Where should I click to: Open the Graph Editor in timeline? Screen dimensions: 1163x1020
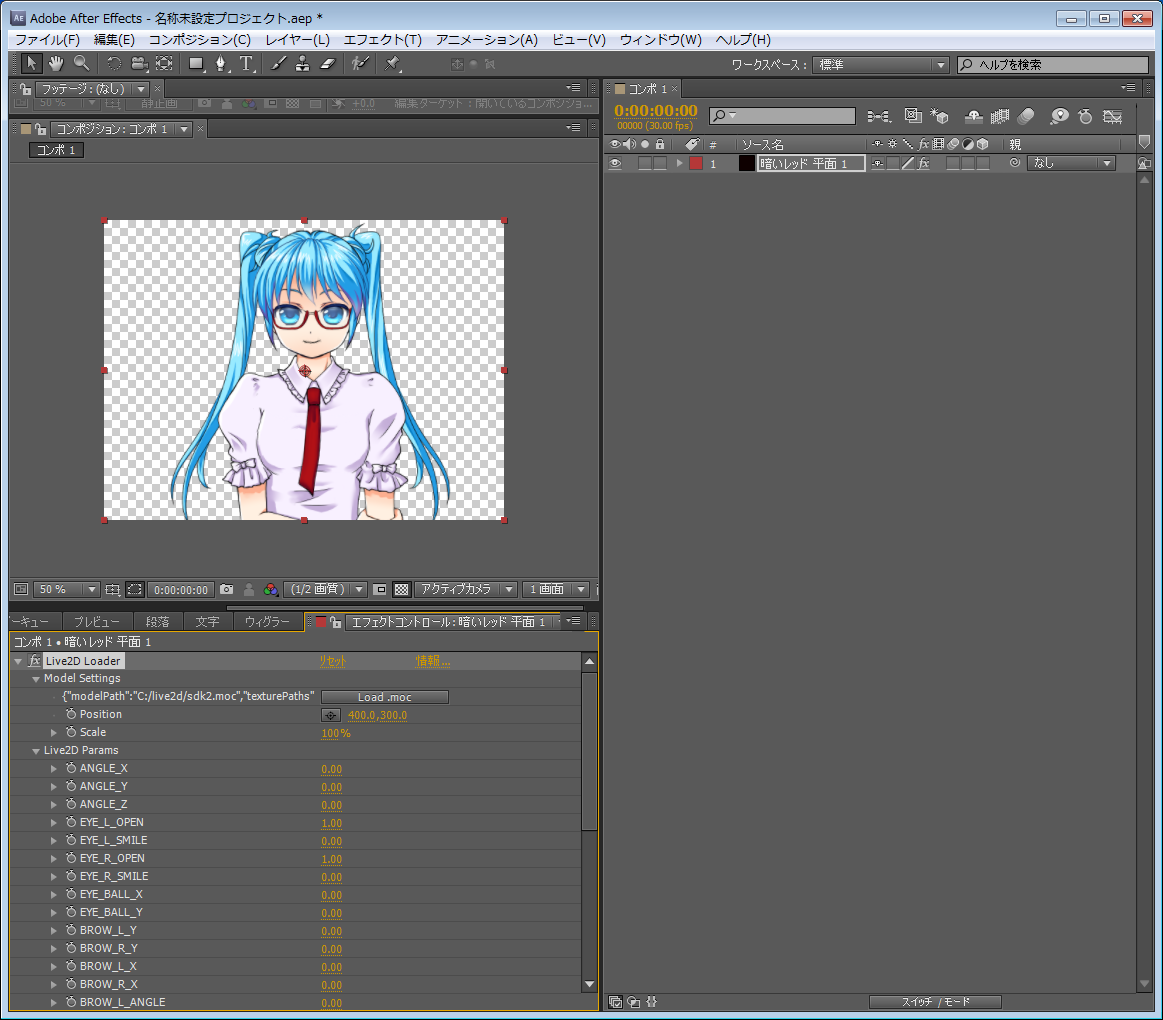1113,116
